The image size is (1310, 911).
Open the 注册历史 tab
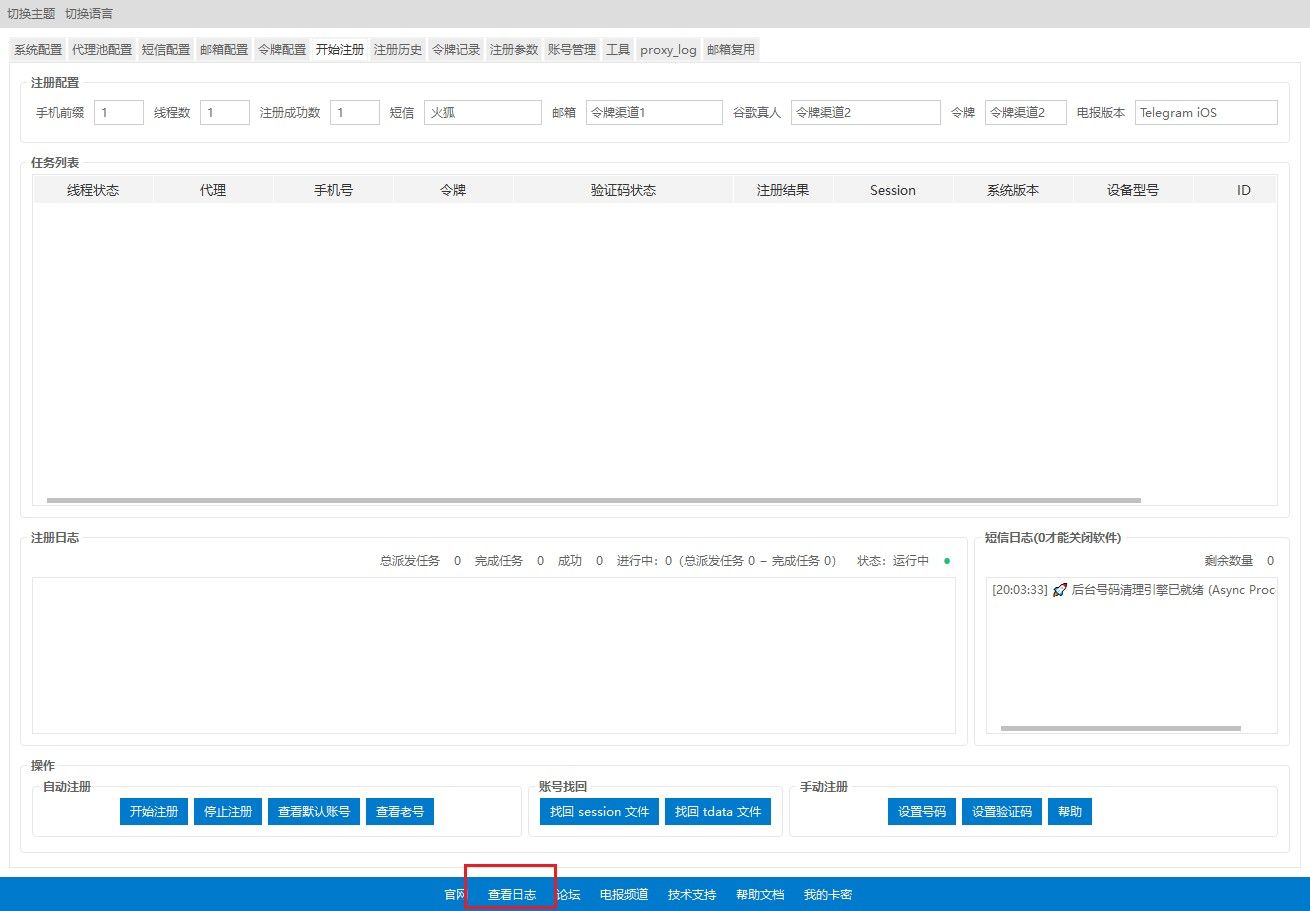tap(398, 49)
